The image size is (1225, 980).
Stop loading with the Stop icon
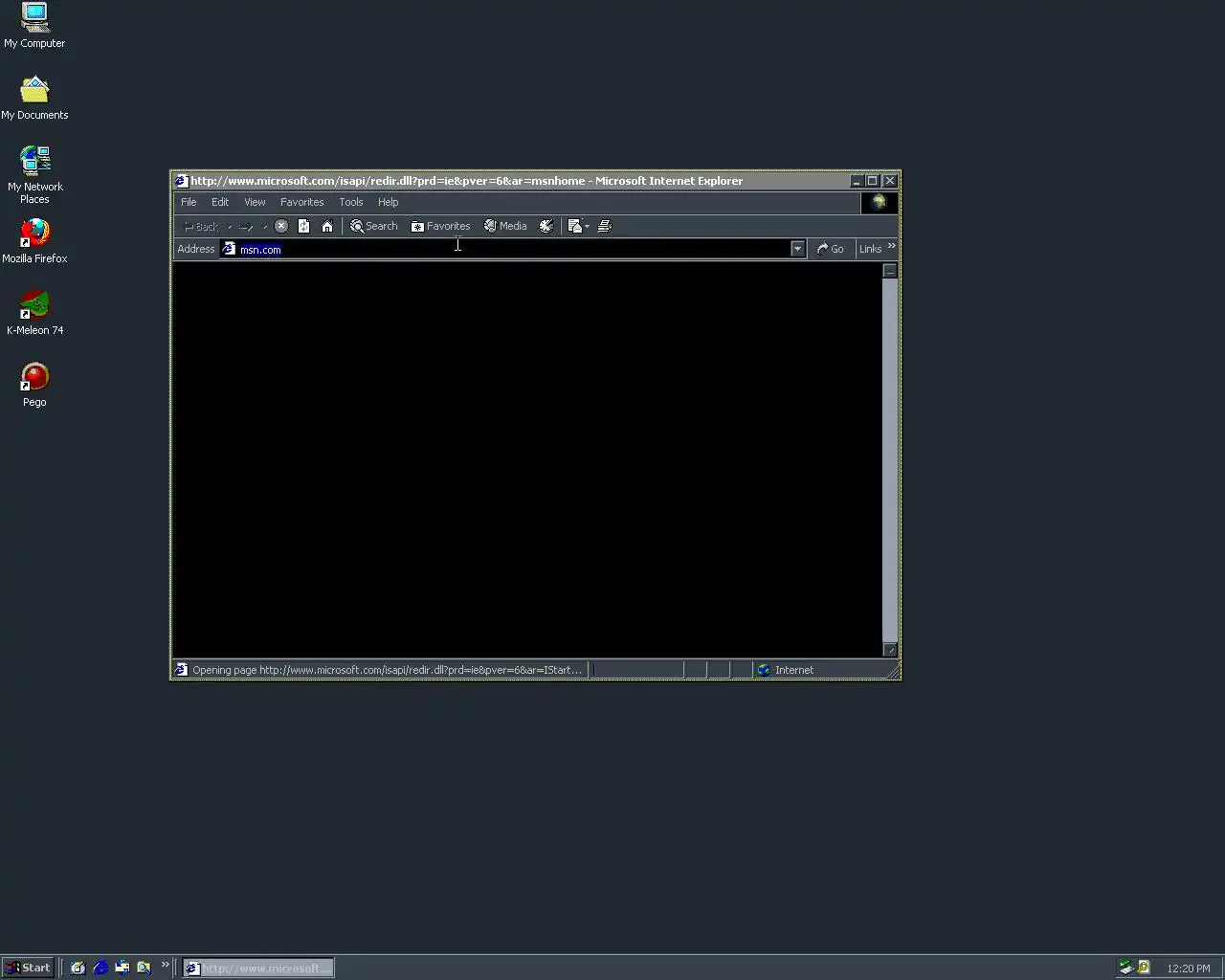tap(281, 227)
